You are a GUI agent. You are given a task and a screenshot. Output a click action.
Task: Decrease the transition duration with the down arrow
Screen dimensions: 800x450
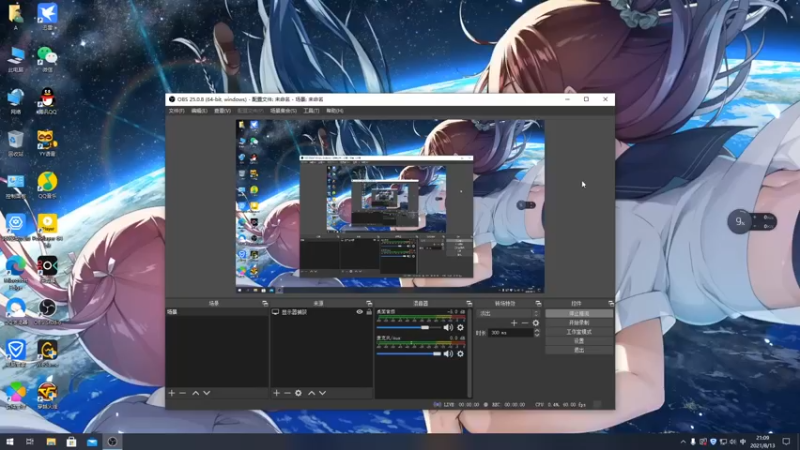click(x=537, y=335)
